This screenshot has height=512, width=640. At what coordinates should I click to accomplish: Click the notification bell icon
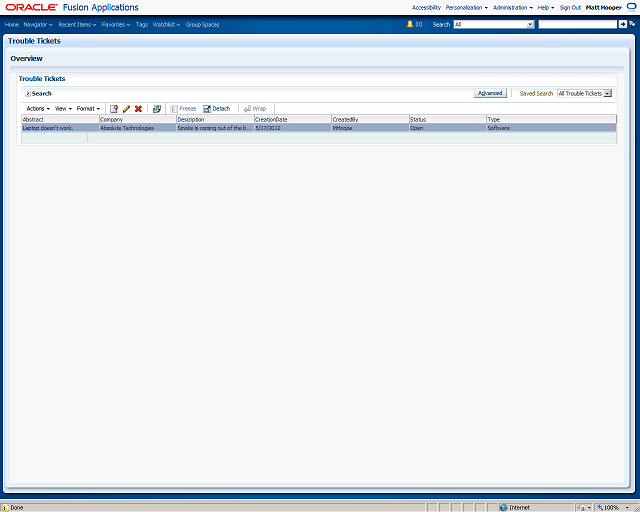[410, 24]
